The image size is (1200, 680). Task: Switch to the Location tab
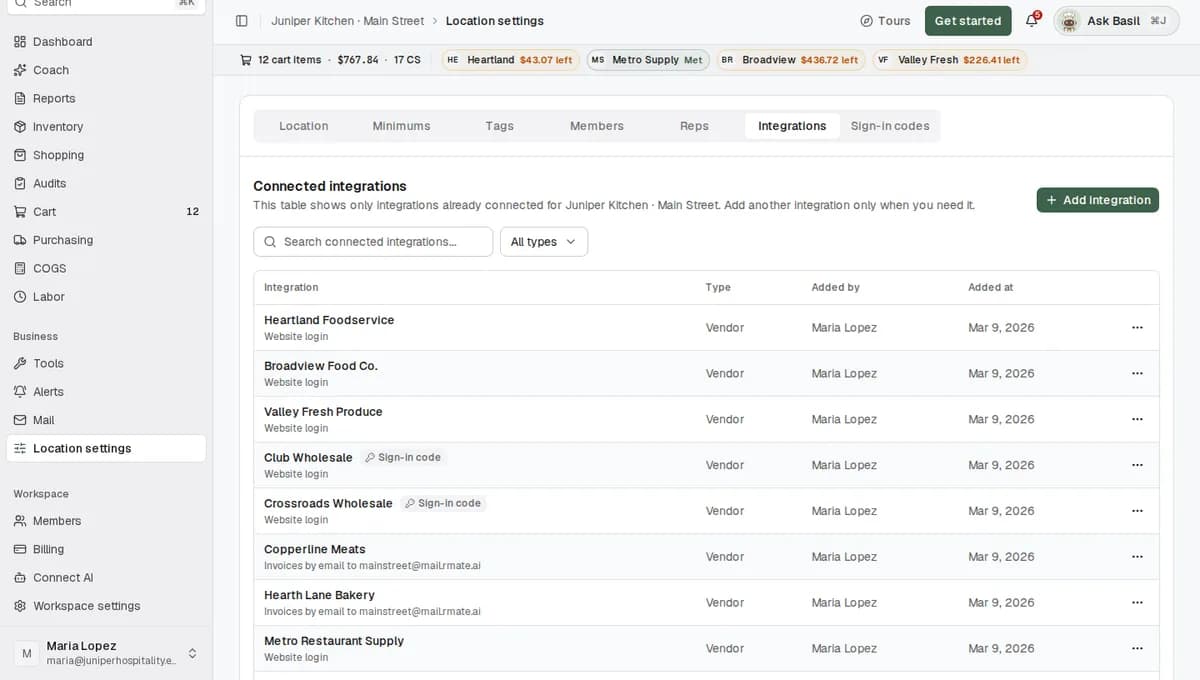(304, 126)
